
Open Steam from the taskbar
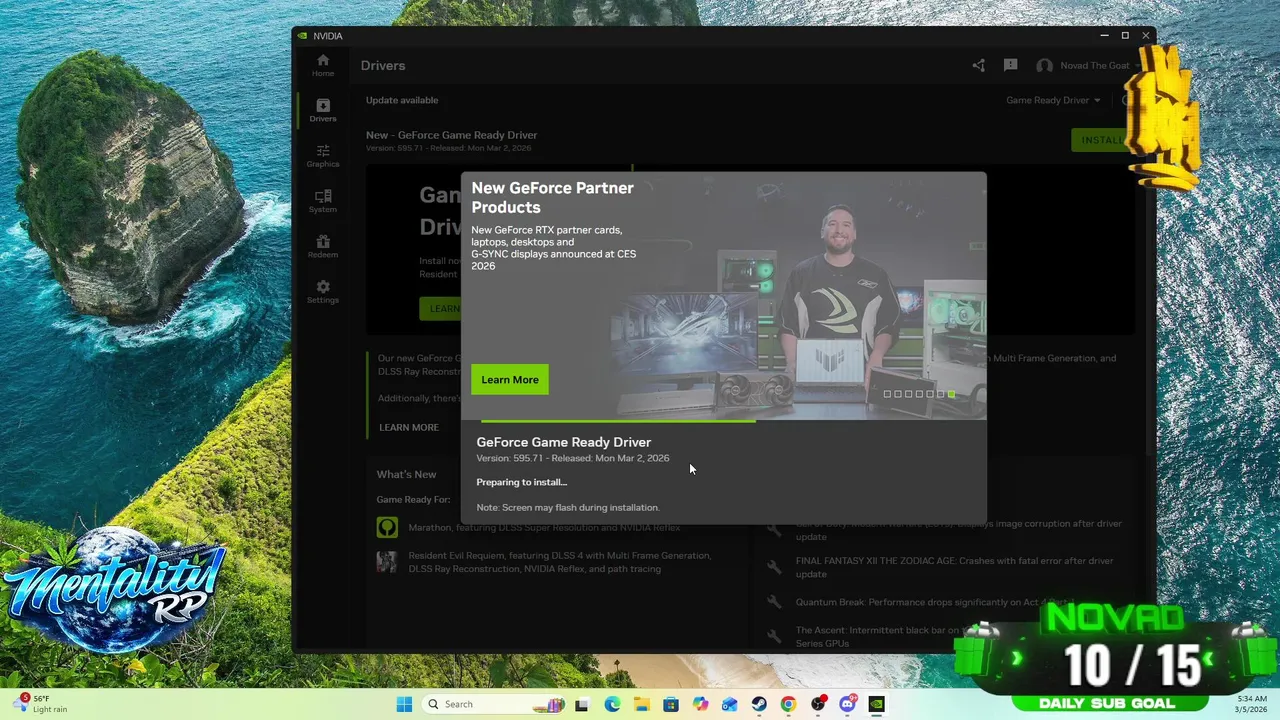(759, 704)
